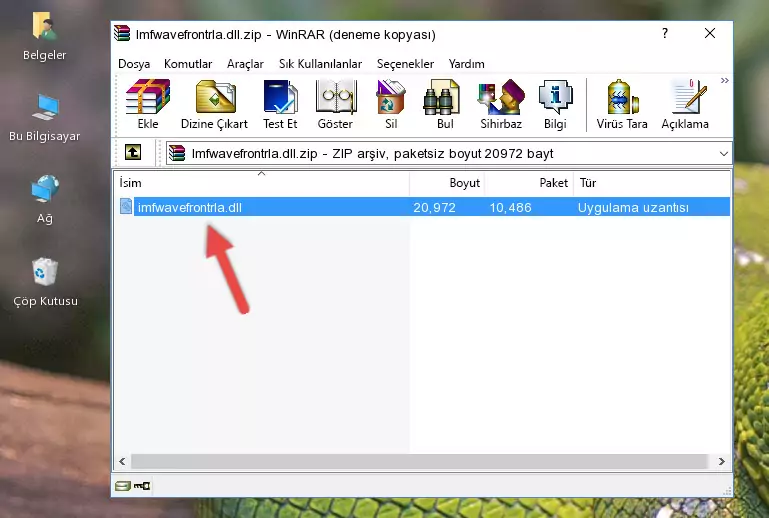Image resolution: width=769 pixels, height=518 pixels.
Task: Open Sık Kullanılanlar menu
Action: (320, 64)
